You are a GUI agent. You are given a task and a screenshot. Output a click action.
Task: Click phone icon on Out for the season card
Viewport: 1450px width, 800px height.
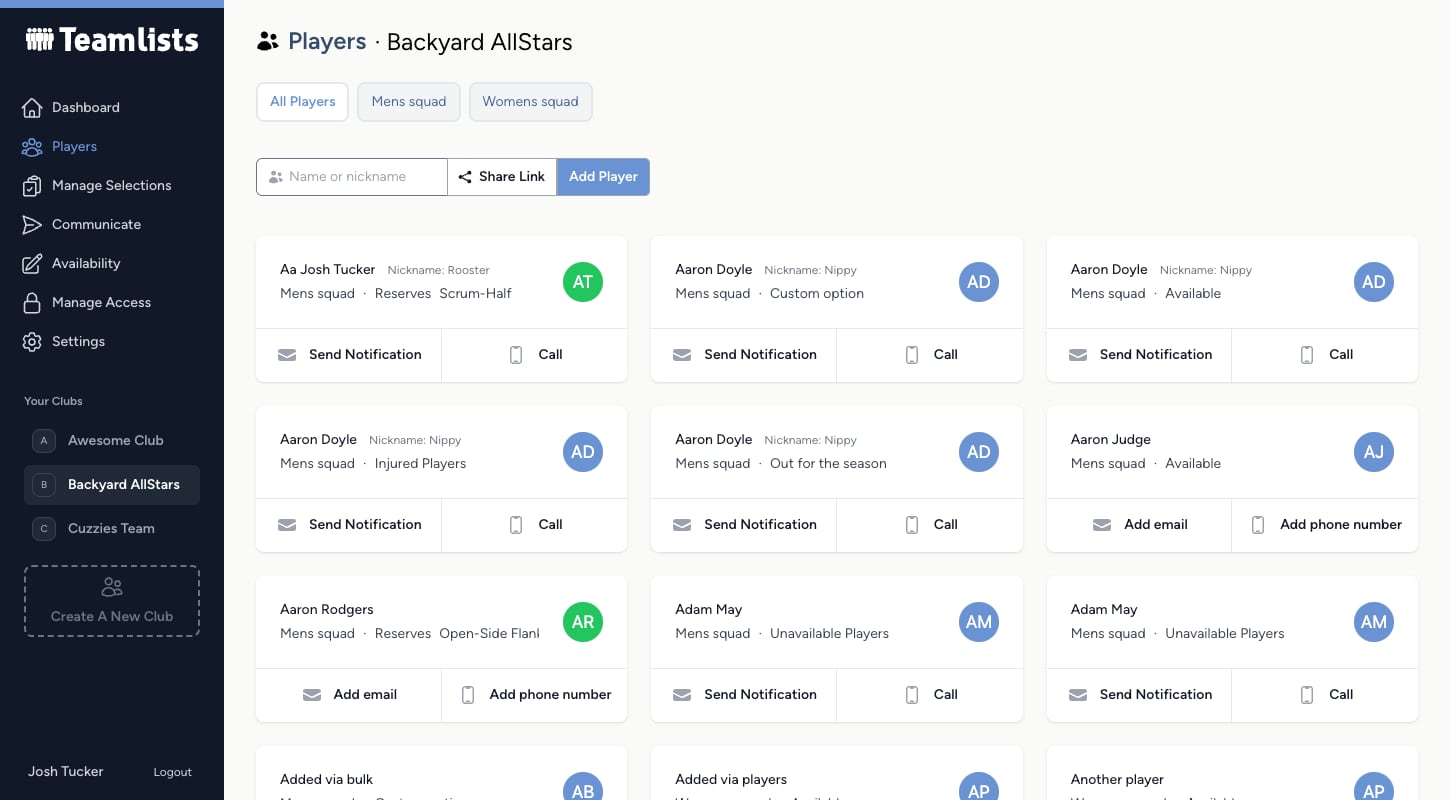(x=912, y=524)
